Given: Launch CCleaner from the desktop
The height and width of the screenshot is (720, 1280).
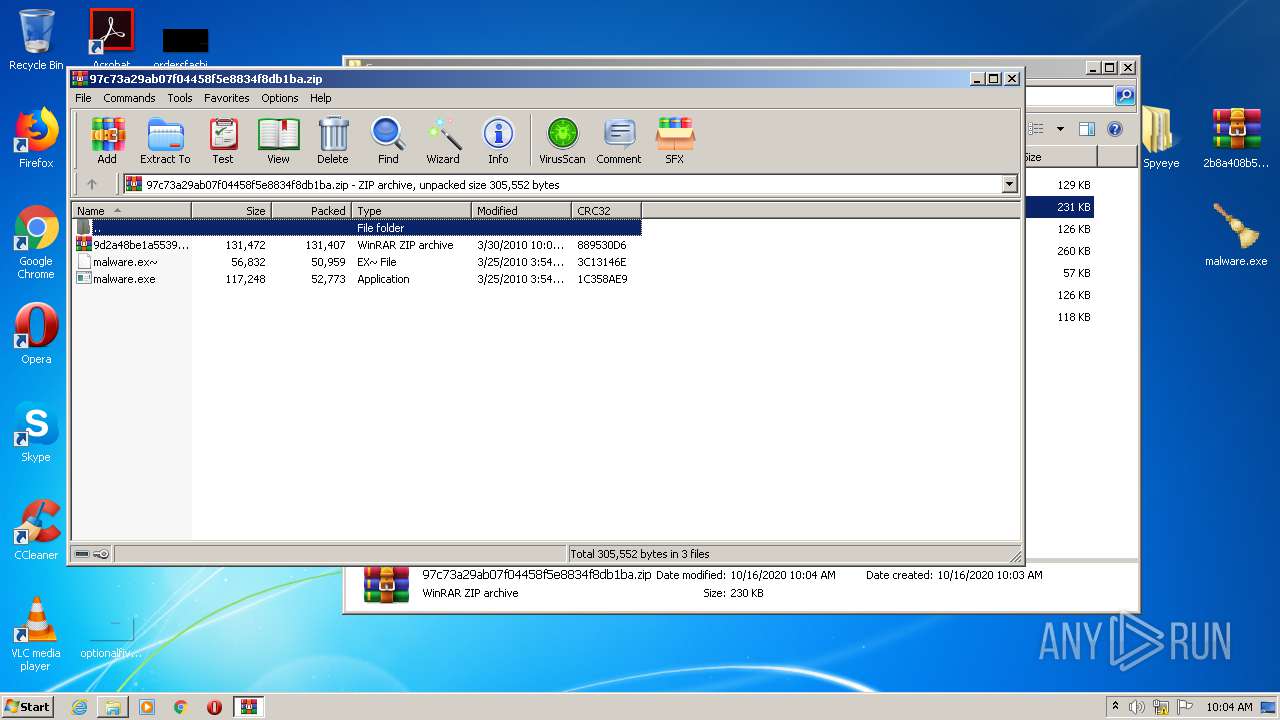Looking at the screenshot, I should coord(36,530).
